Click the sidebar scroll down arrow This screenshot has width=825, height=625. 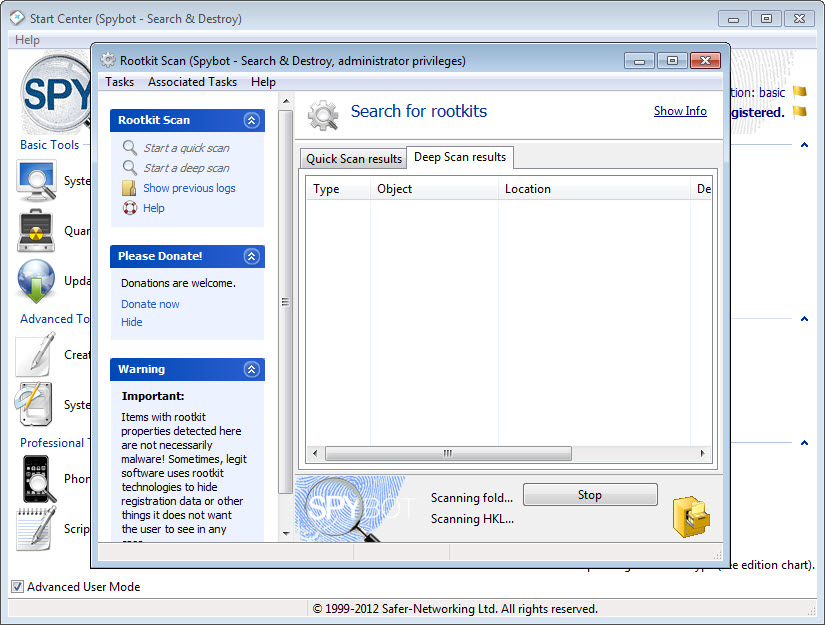pyautogui.click(x=286, y=533)
